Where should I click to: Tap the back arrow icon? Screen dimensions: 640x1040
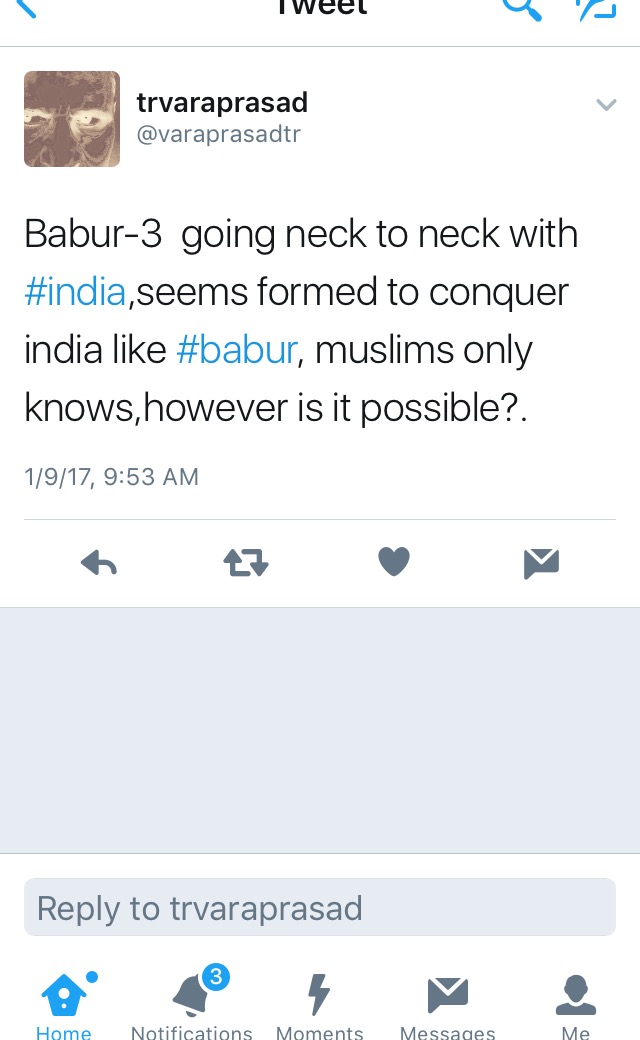(x=25, y=7)
